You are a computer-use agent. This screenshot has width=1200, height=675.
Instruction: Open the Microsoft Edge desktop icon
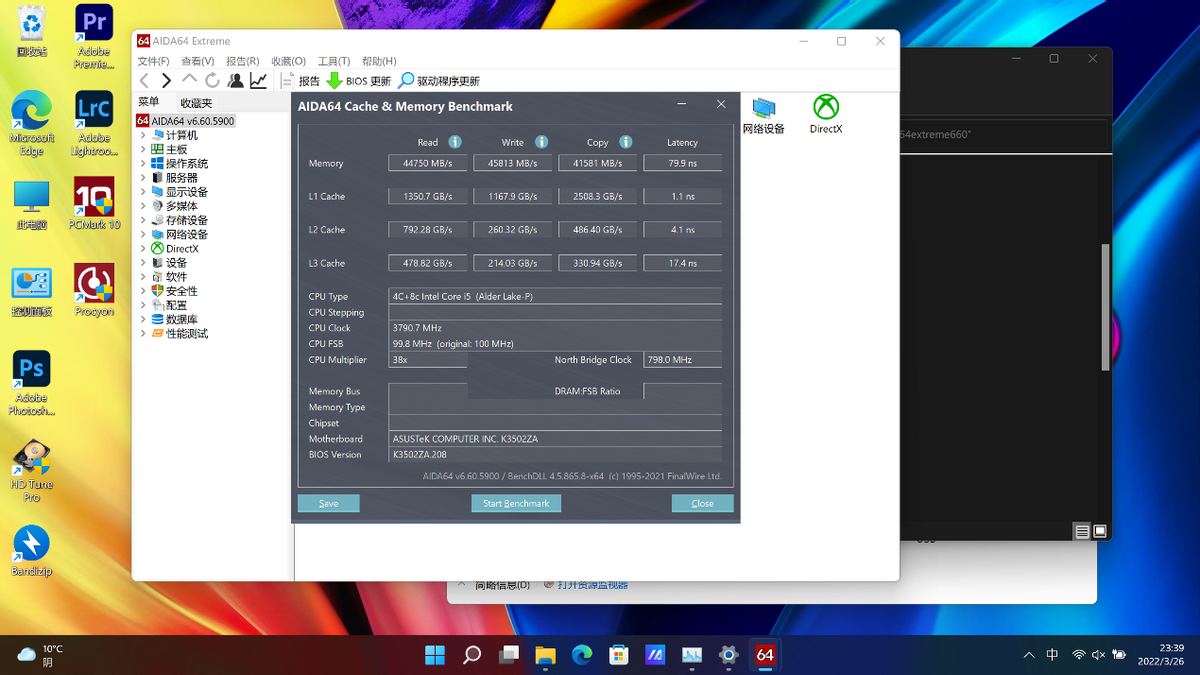click(31, 124)
